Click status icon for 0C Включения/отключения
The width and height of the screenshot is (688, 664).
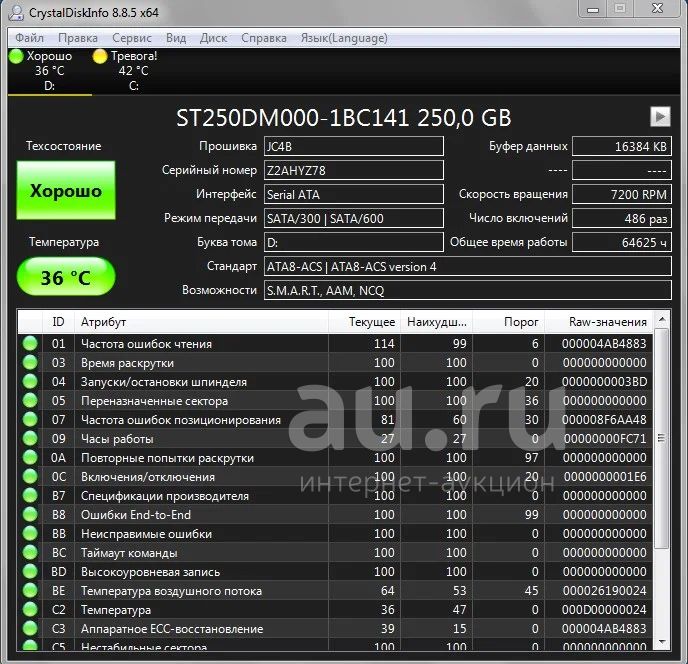click(30, 476)
